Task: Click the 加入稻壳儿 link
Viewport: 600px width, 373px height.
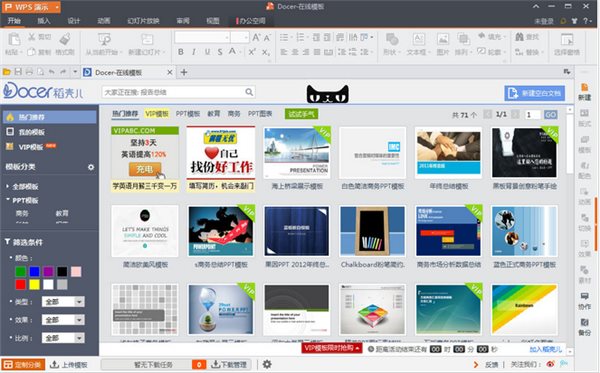Action: (545, 349)
